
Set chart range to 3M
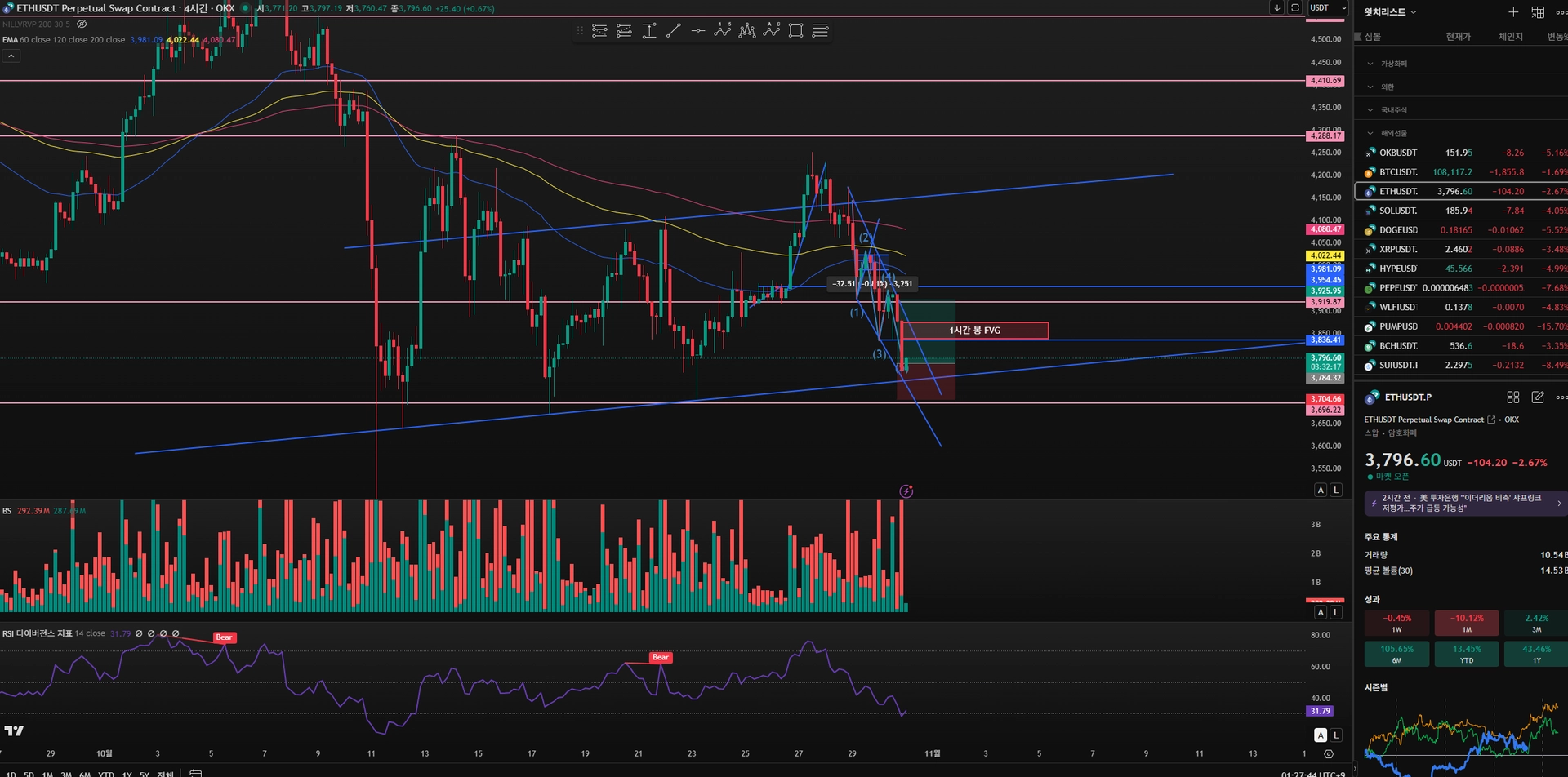point(66,773)
